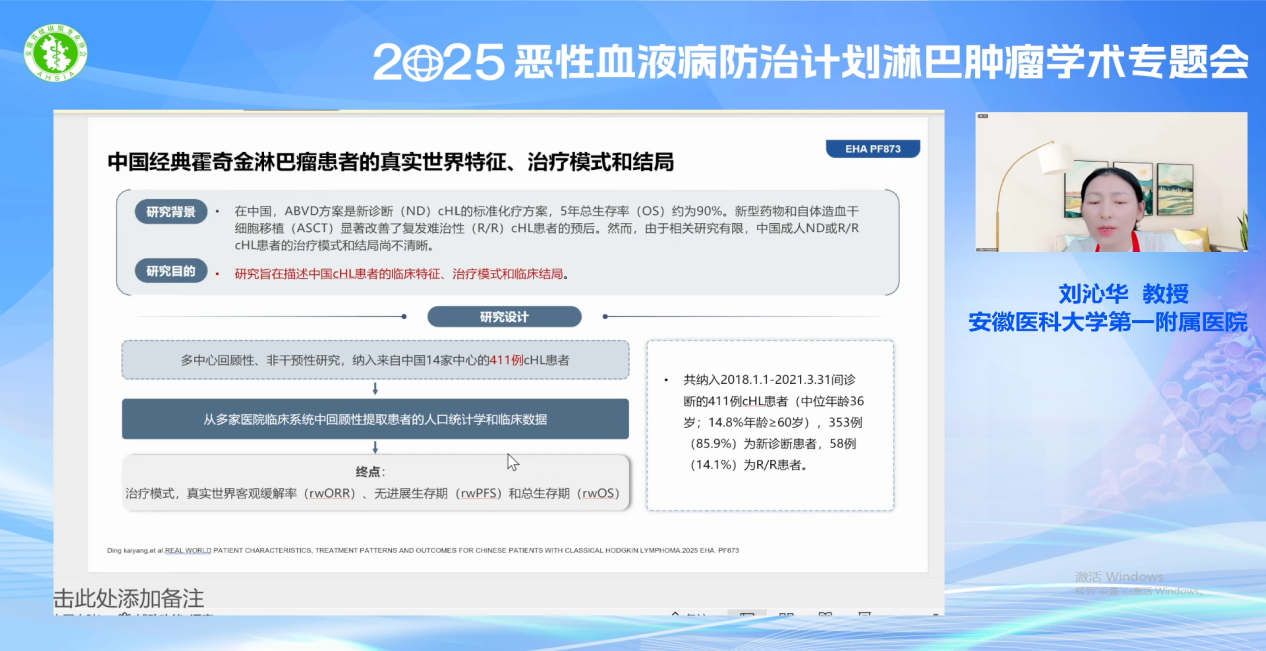Select the 研究设计 header pill
Viewport: 1266px width, 651px height.
pyautogui.click(x=505, y=316)
